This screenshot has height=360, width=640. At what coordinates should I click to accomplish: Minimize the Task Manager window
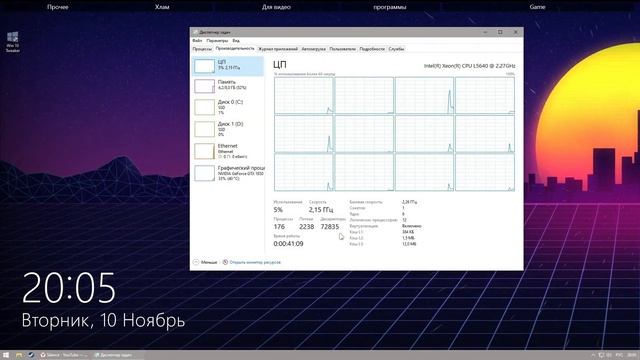[485, 32]
